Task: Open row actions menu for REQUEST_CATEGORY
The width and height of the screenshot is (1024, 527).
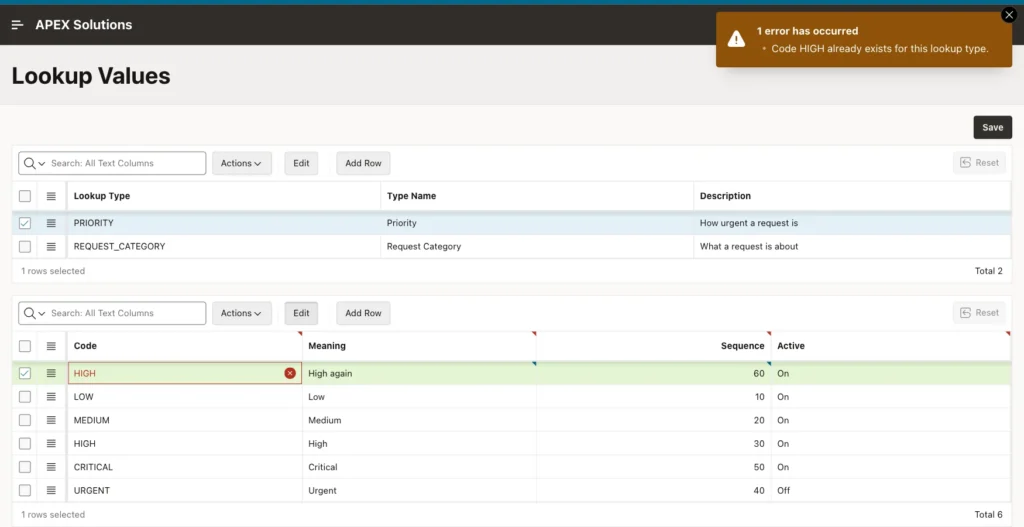Action: tap(51, 247)
